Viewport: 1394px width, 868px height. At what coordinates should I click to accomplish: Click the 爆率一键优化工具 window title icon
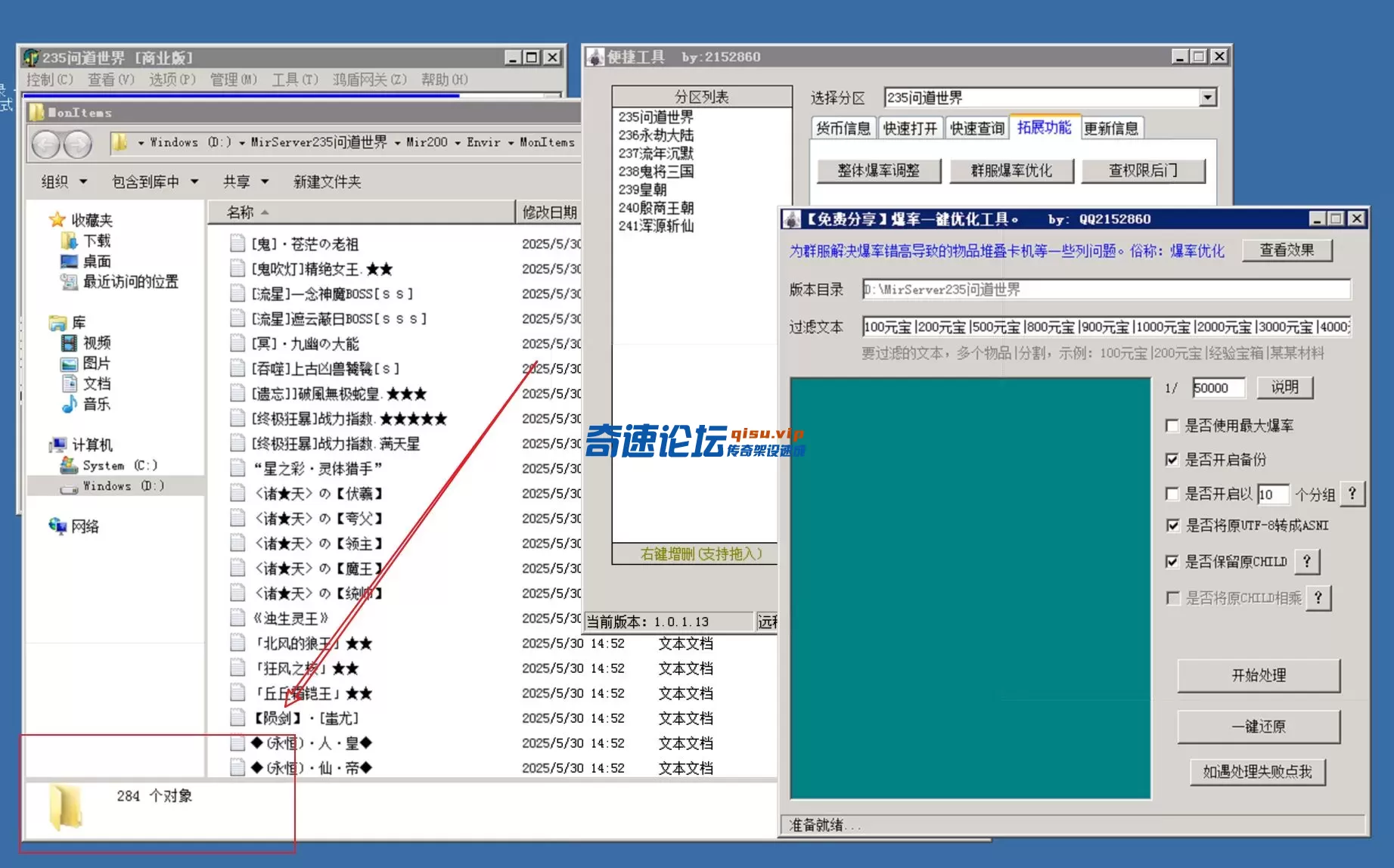pos(791,219)
